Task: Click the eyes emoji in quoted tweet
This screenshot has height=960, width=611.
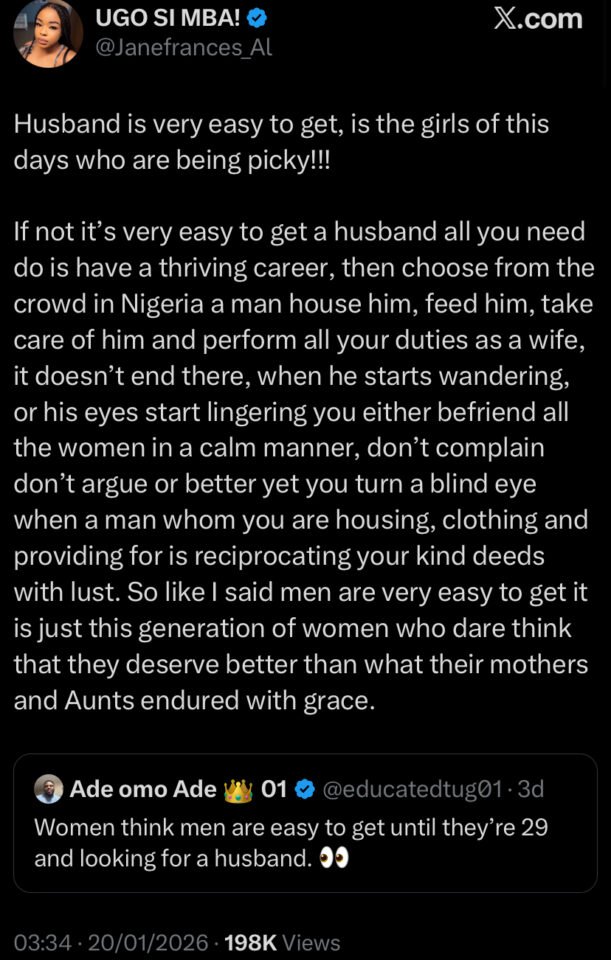Action: [x=335, y=858]
